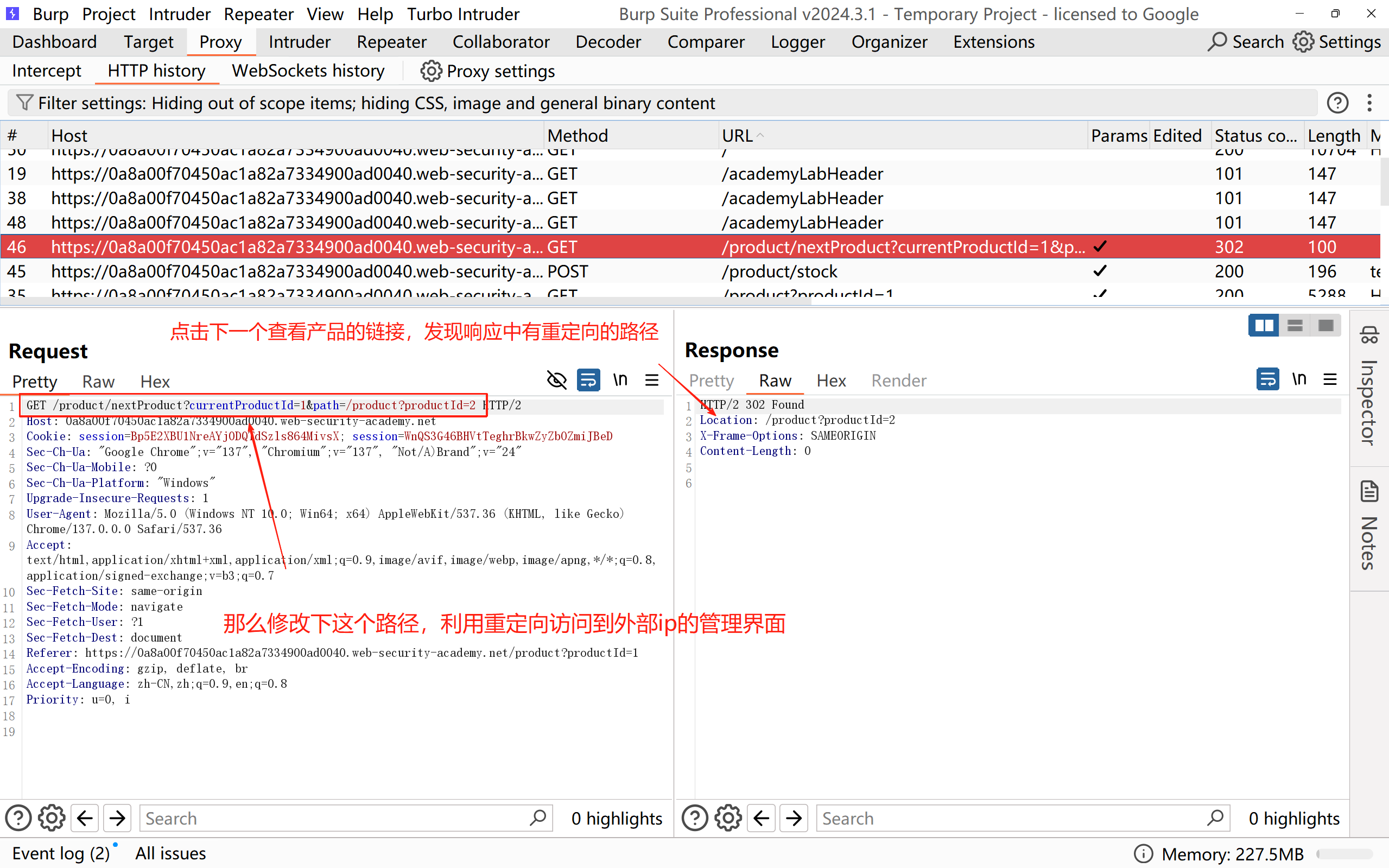
Task: Open the Turbo Intruder menu
Action: 462,14
